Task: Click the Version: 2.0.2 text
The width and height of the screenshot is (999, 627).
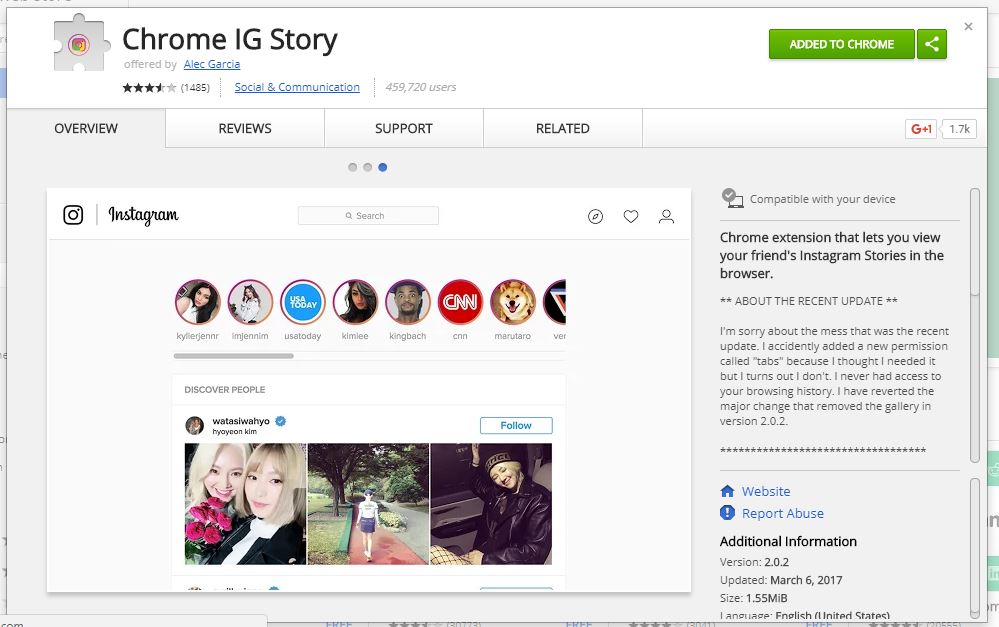Action: coord(754,562)
